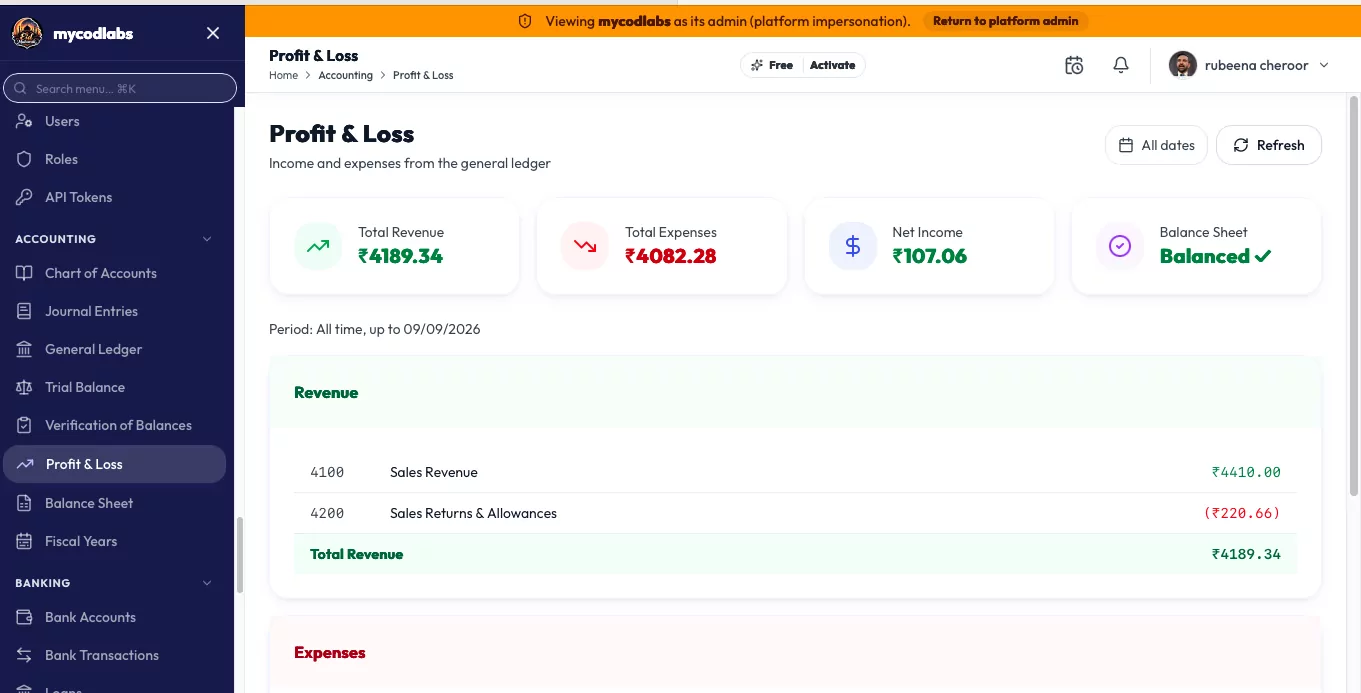Screen dimensions: 1361x693
Task: Open Verification of Balances
Action: 118,425
